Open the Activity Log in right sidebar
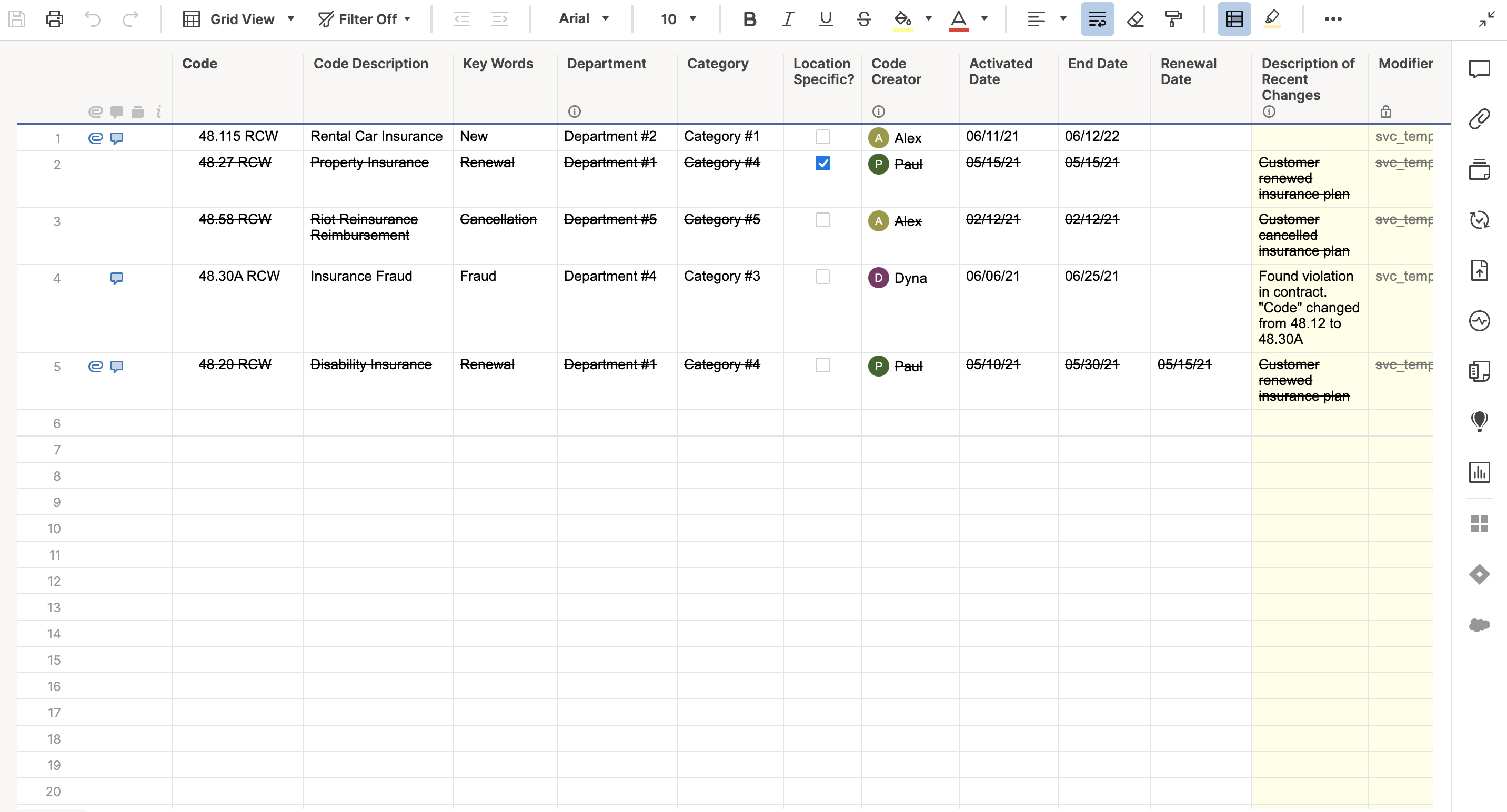 1479,320
